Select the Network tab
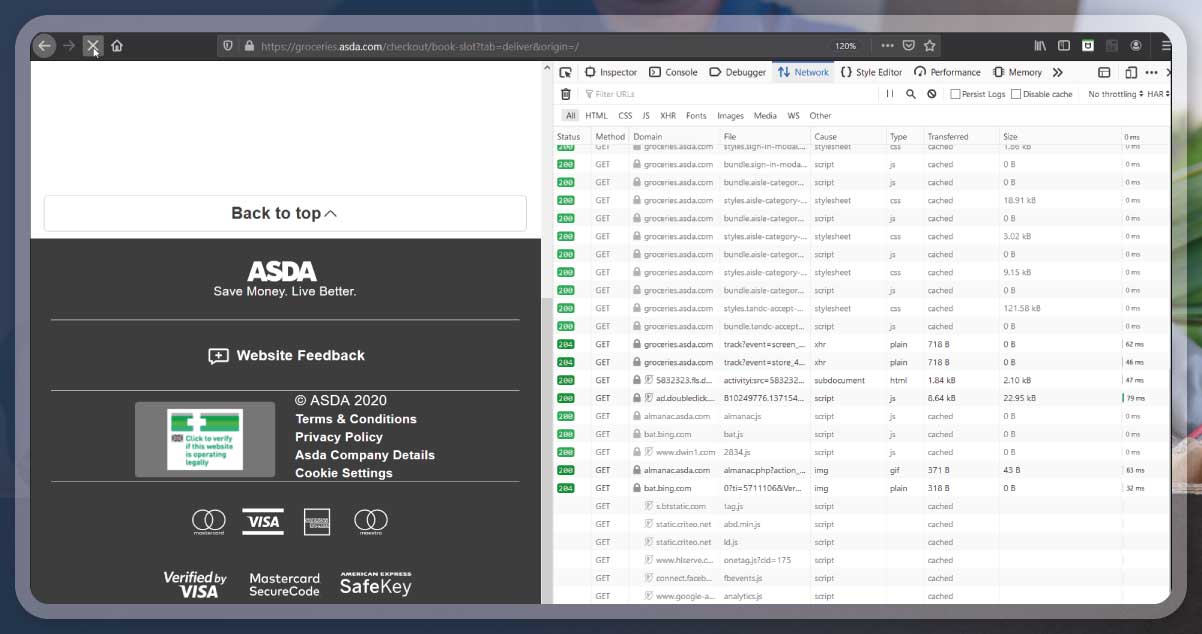The image size is (1202, 634). 803,72
